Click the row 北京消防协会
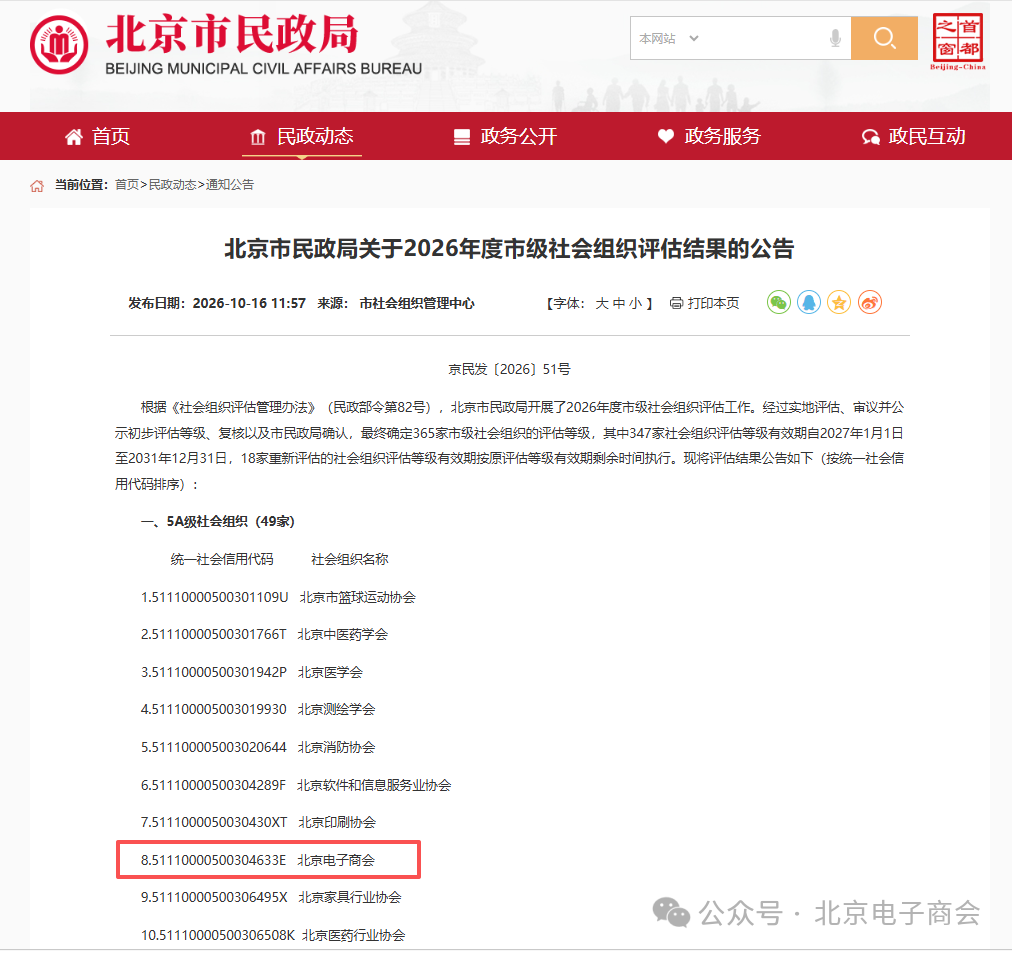This screenshot has height=953, width=1012. point(258,747)
